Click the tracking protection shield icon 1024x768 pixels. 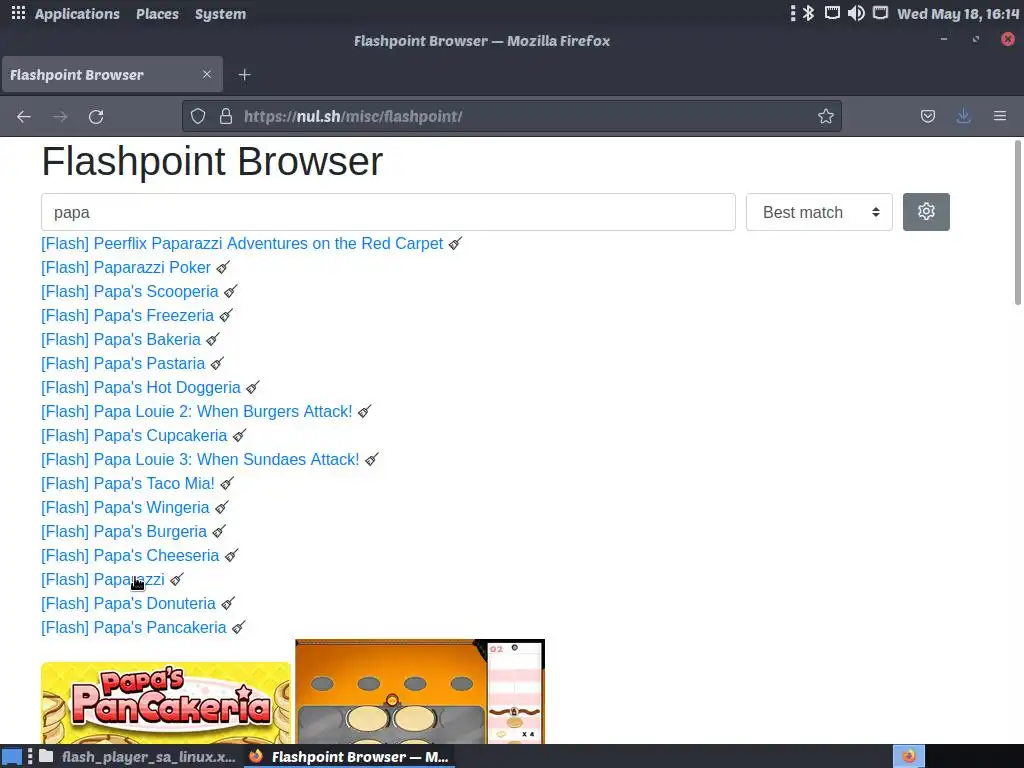(198, 116)
